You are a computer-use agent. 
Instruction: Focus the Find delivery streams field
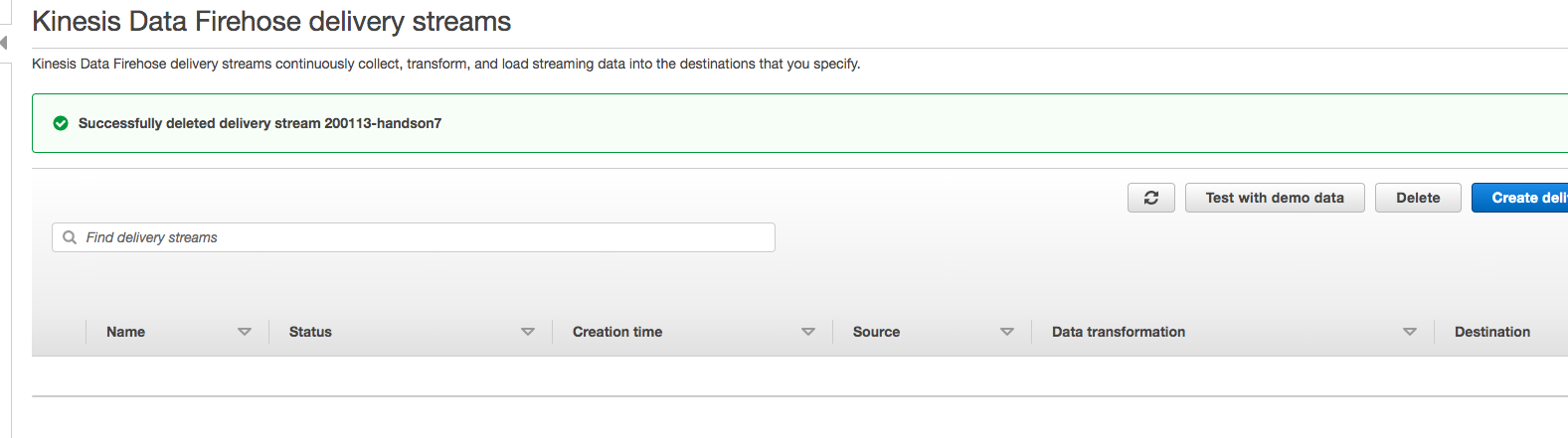[x=414, y=237]
